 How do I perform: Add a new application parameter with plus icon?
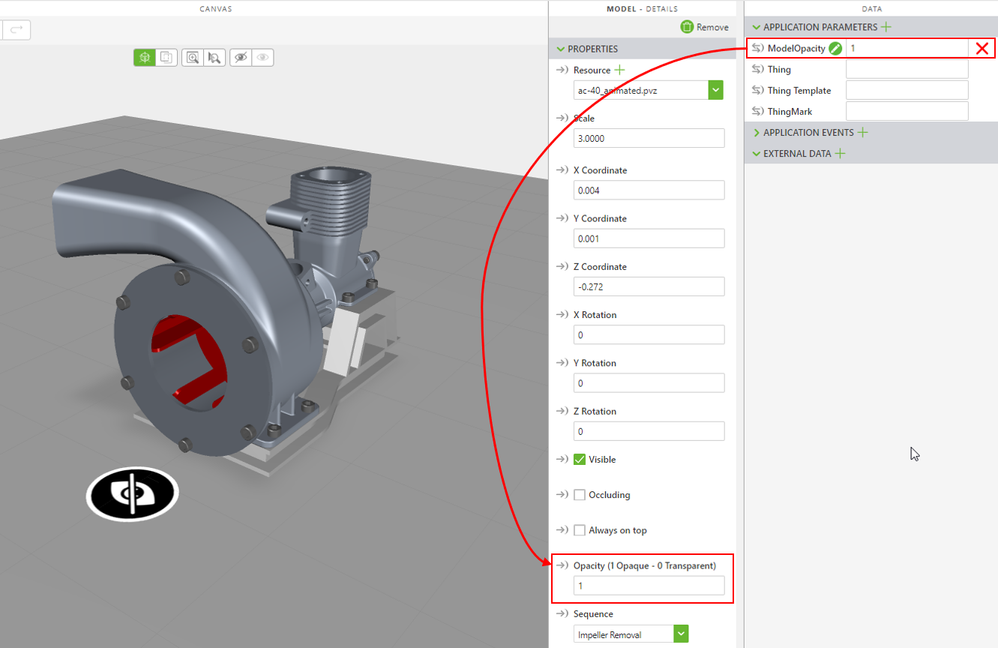pyautogui.click(x=886, y=27)
